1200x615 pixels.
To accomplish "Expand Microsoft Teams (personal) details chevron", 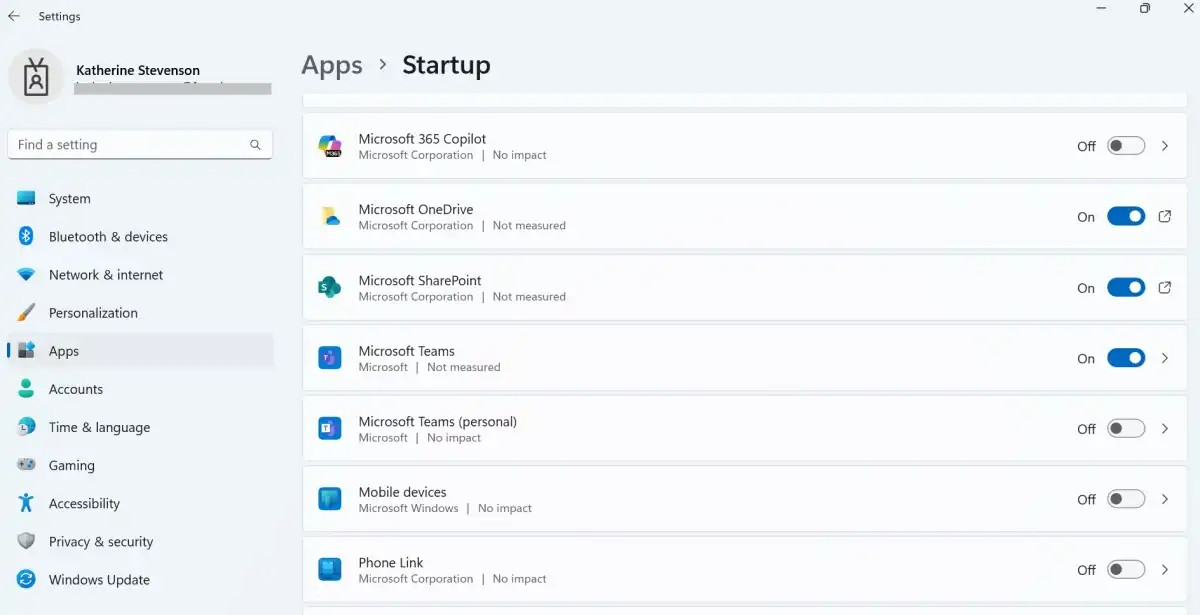I will click(1165, 429).
